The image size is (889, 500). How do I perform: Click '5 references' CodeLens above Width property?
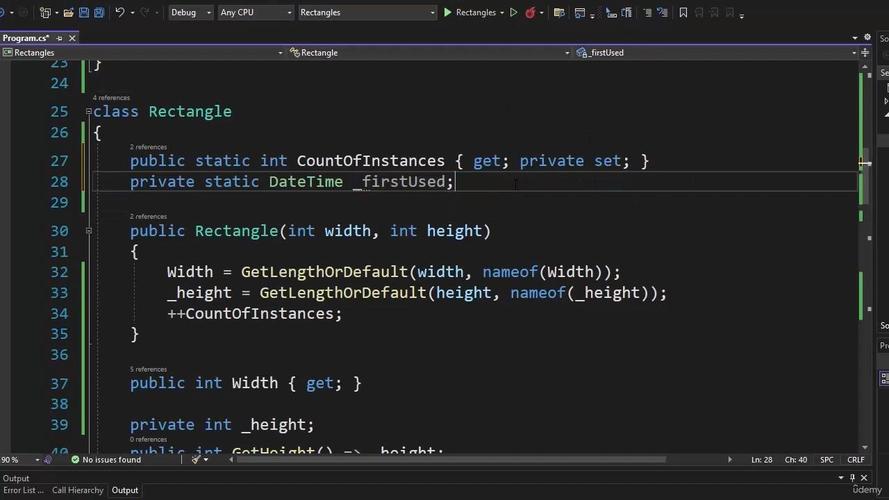coord(148,369)
